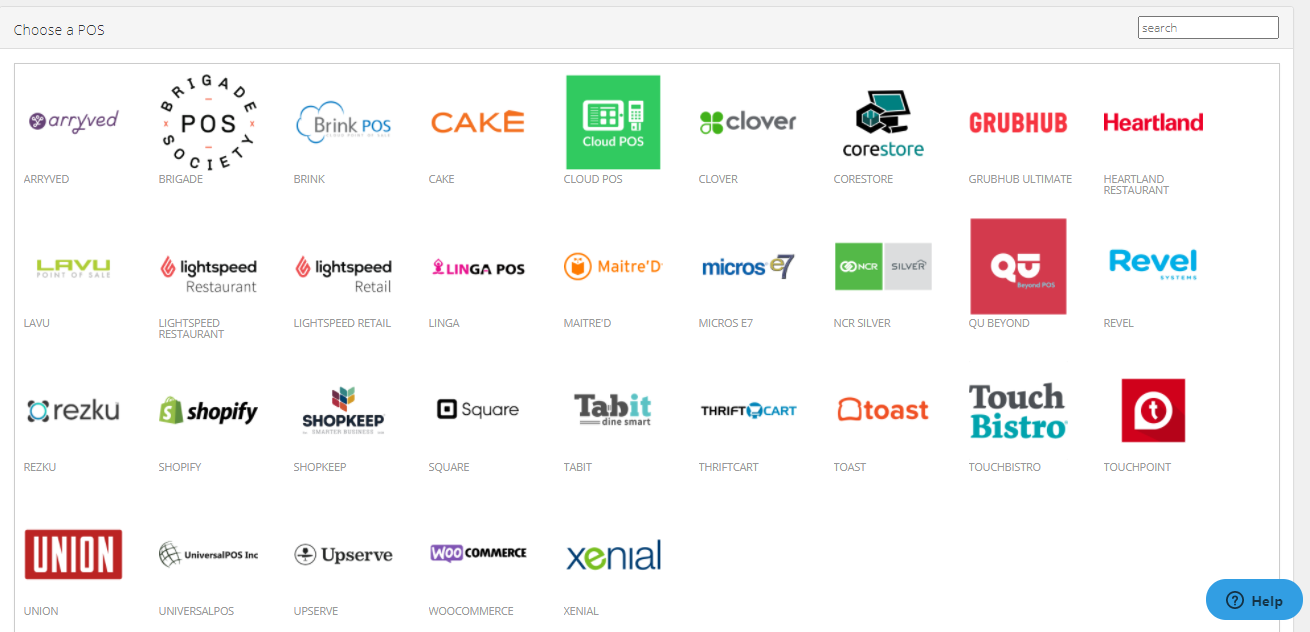Pick the Shopify logo
Viewport: 1310px width, 632px height.
(x=208, y=410)
